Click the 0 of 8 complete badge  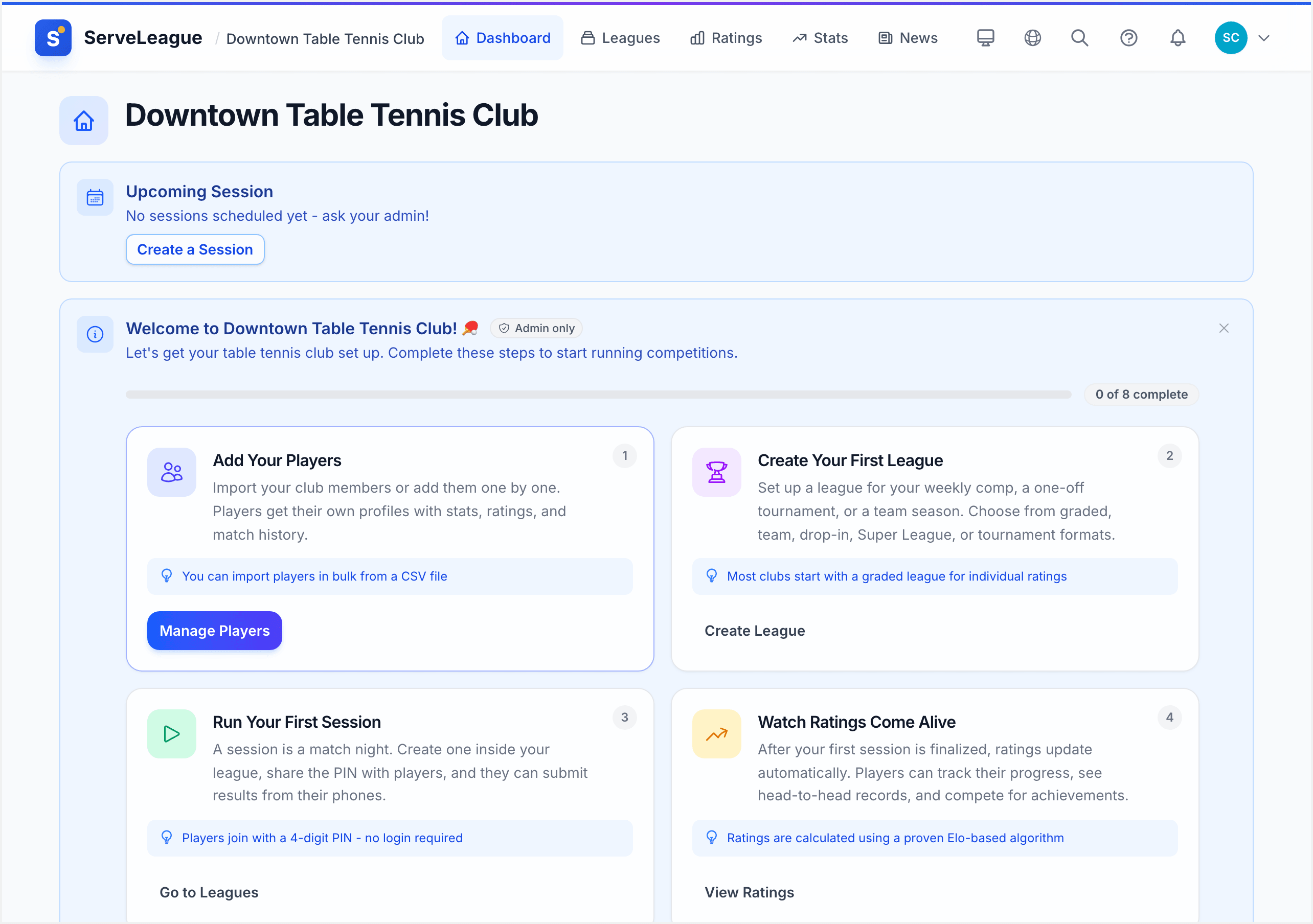pyautogui.click(x=1141, y=394)
